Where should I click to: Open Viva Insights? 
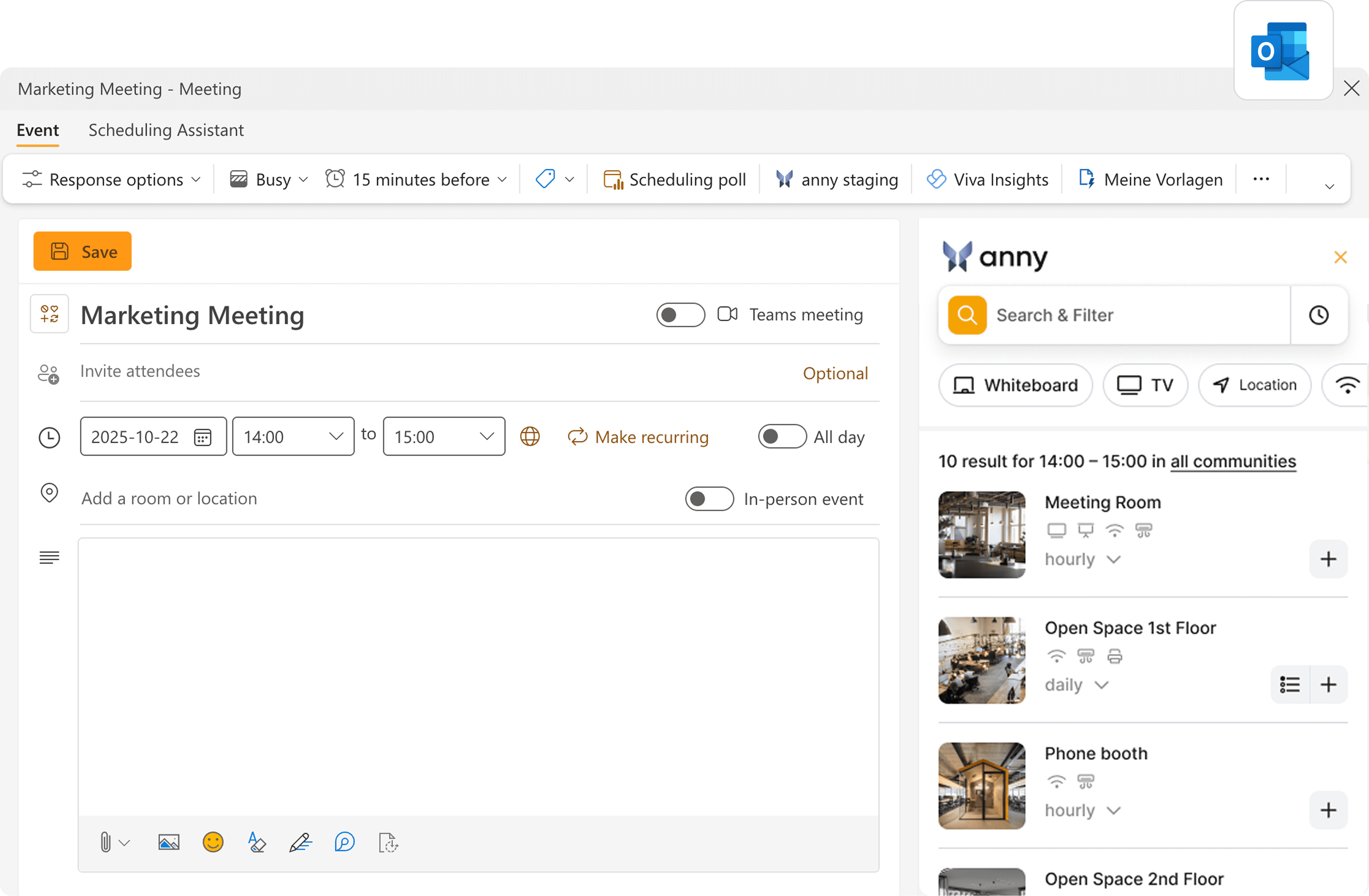(987, 179)
